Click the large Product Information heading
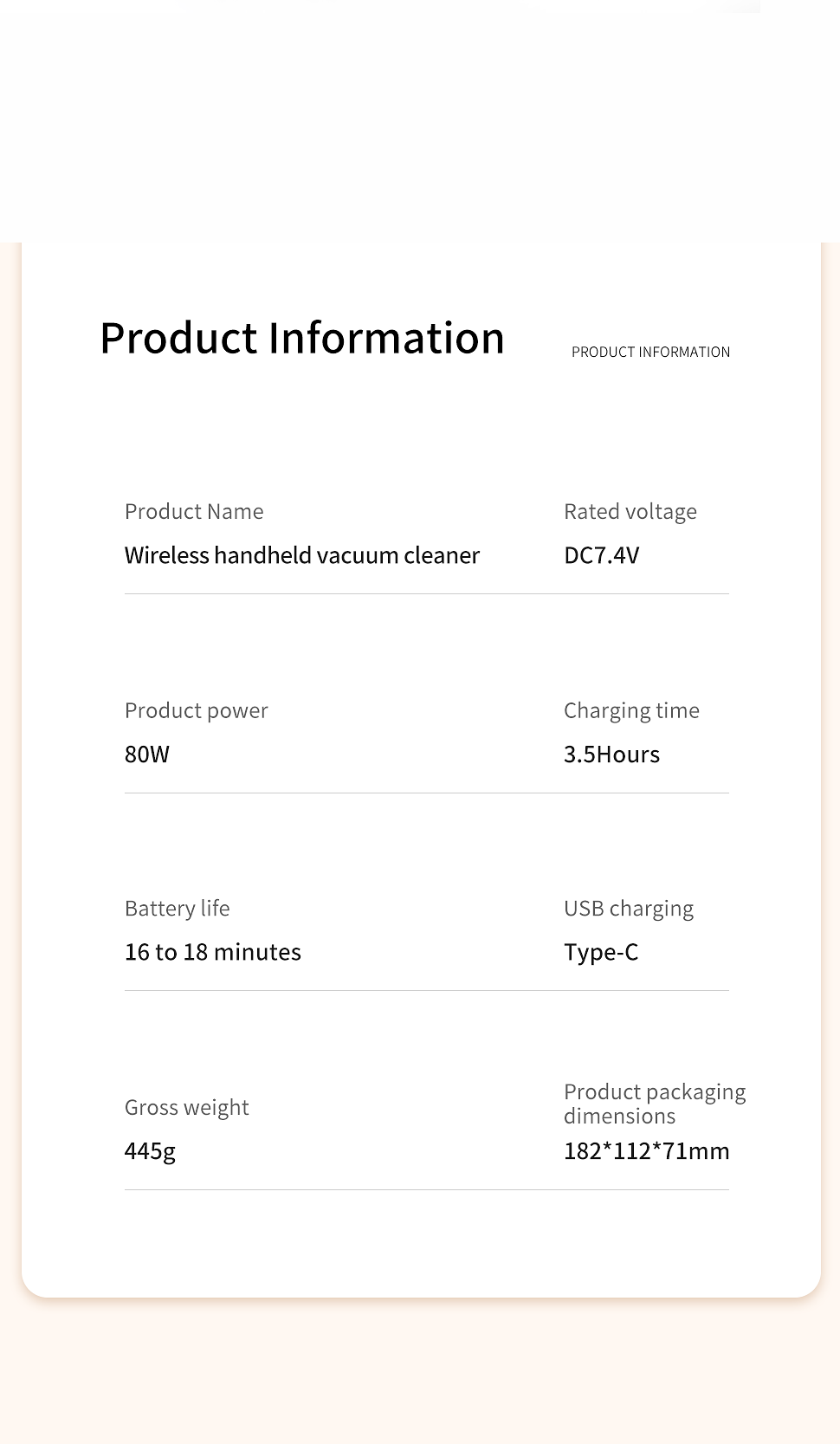Screen dimensions: 840x1444 (x=301, y=338)
